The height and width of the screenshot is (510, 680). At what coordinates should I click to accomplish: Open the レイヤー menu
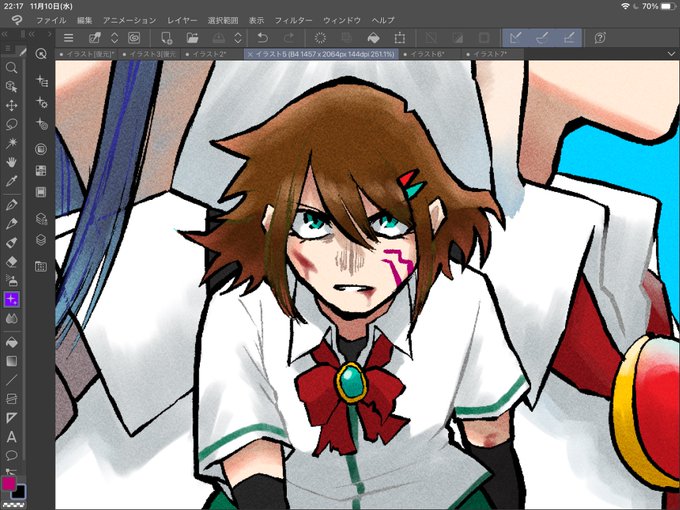182,20
